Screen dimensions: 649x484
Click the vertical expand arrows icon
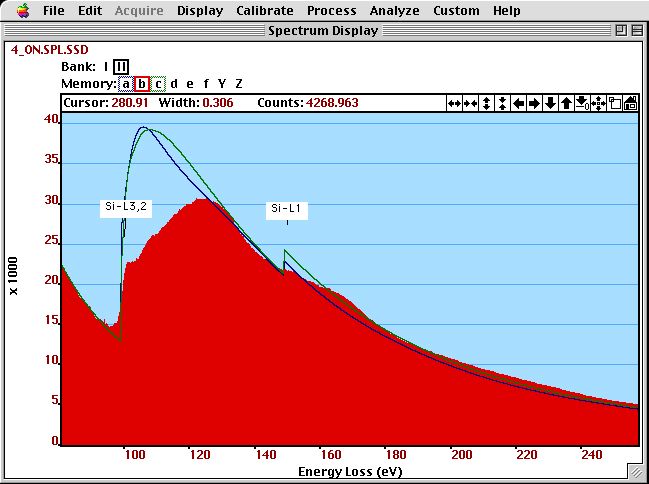[486, 103]
